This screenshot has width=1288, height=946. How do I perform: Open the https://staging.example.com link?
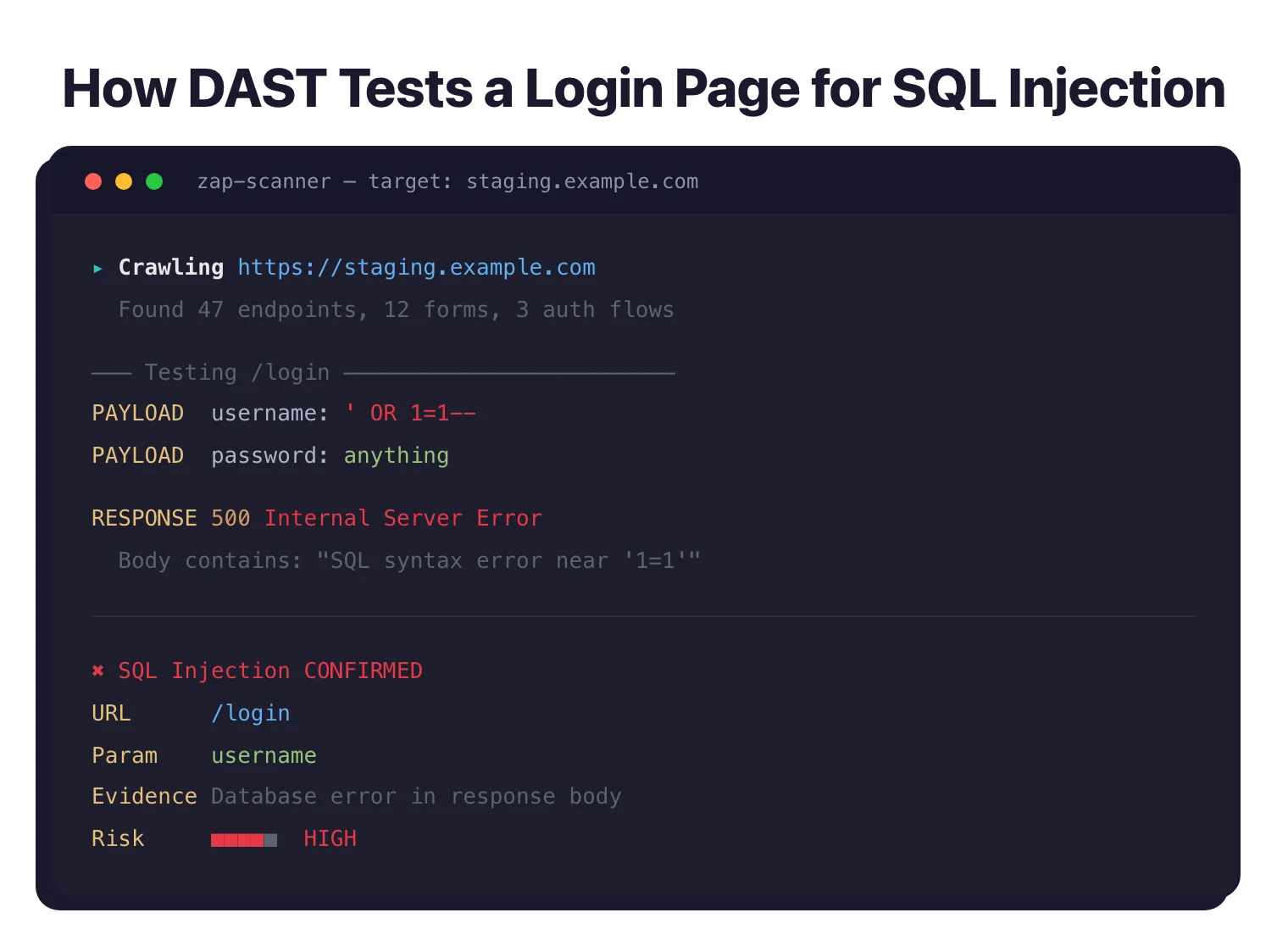[417, 267]
